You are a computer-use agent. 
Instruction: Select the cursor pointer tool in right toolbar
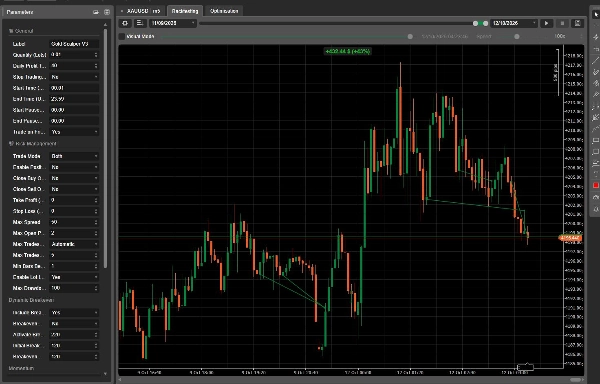coord(595,15)
